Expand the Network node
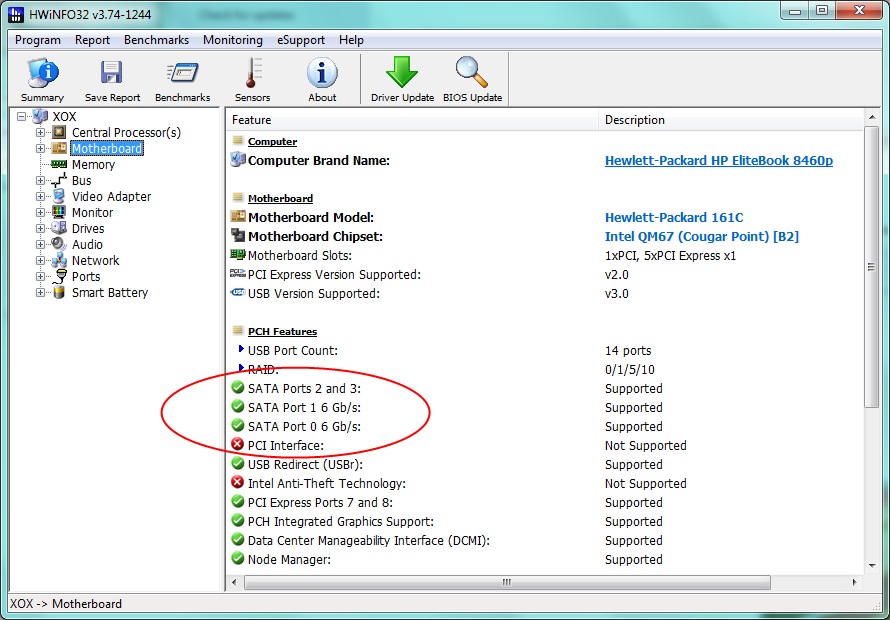 coord(40,261)
